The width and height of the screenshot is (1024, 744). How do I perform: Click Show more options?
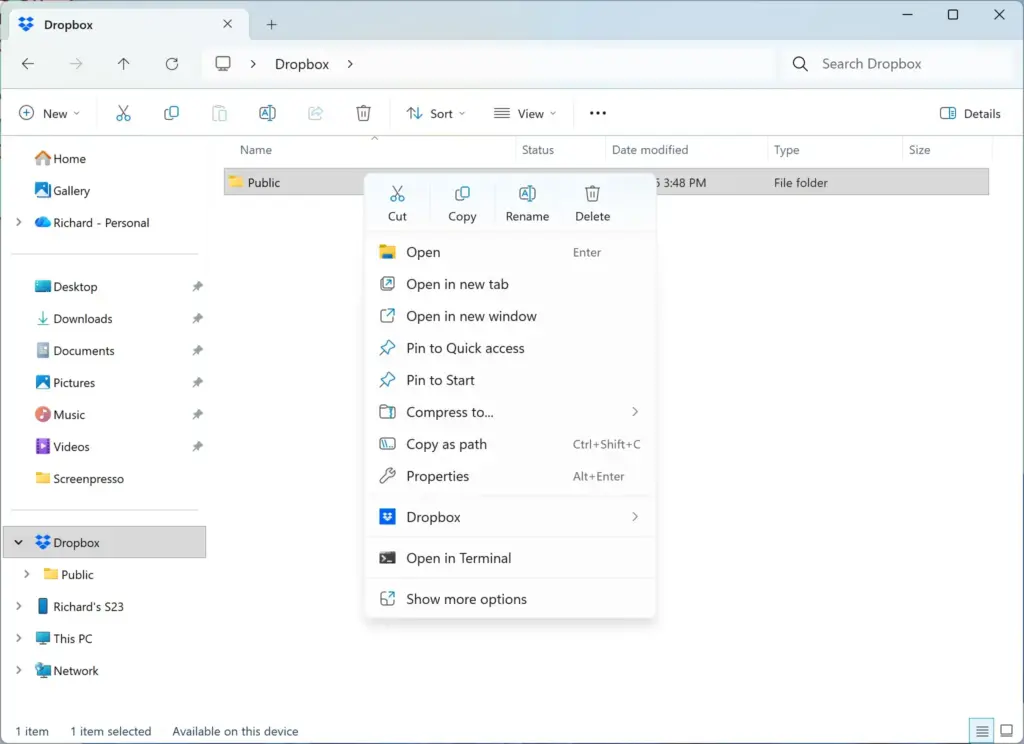pos(510,599)
